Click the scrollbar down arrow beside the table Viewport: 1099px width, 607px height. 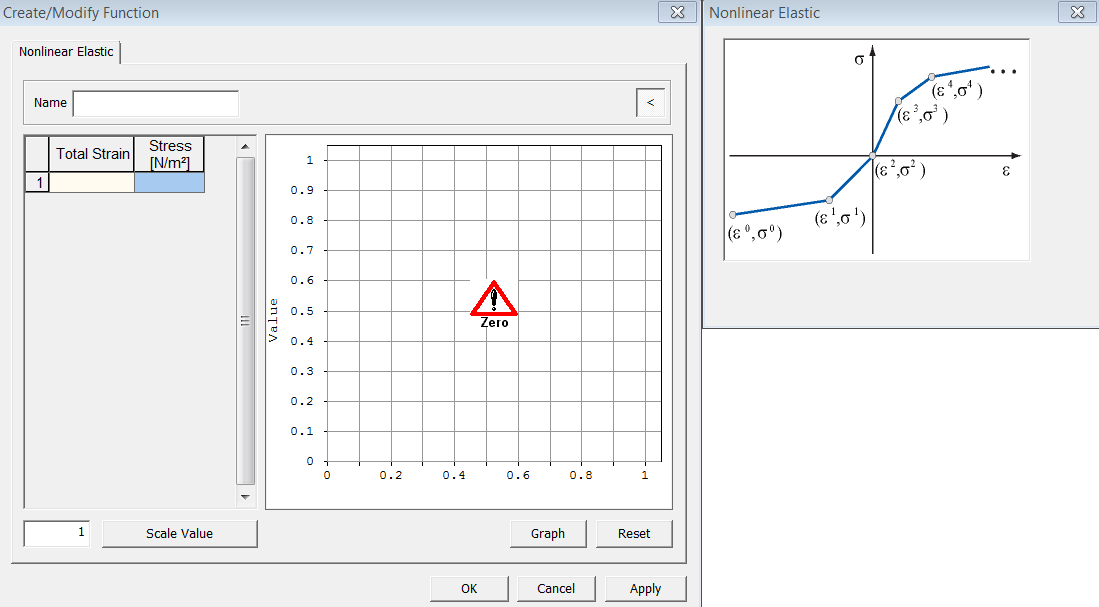pyautogui.click(x=243, y=497)
